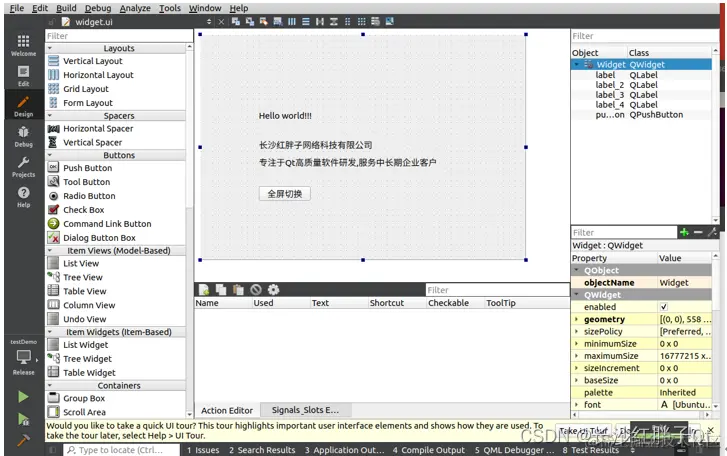This screenshot has width=727, height=456.
Task: Select the 全屏切换 button on the form
Action: tap(285, 194)
